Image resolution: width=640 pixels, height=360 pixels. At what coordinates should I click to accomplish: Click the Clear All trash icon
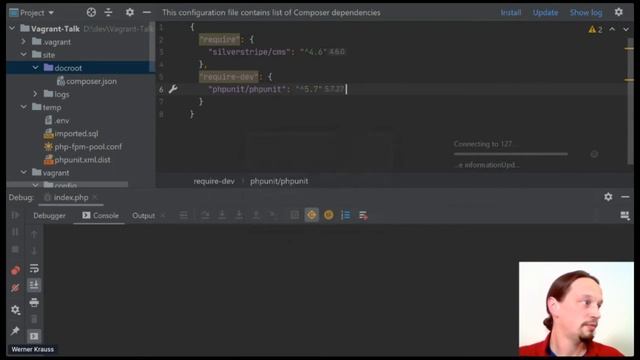[34, 319]
